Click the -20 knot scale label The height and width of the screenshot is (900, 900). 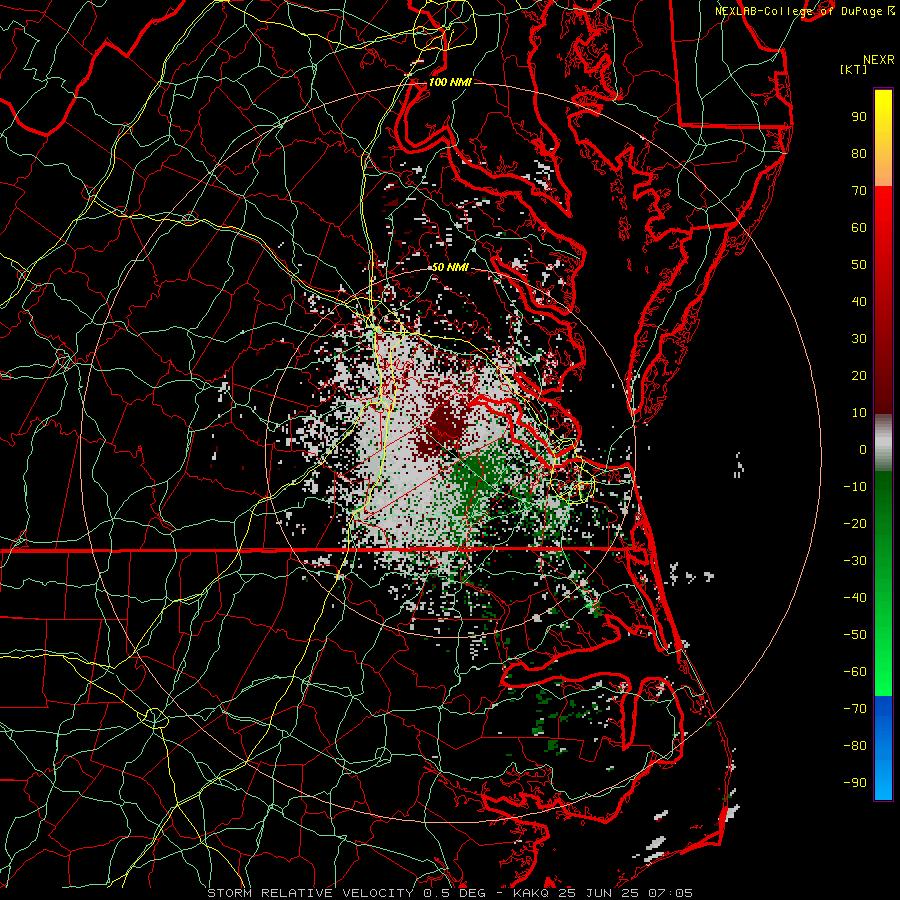tap(855, 523)
